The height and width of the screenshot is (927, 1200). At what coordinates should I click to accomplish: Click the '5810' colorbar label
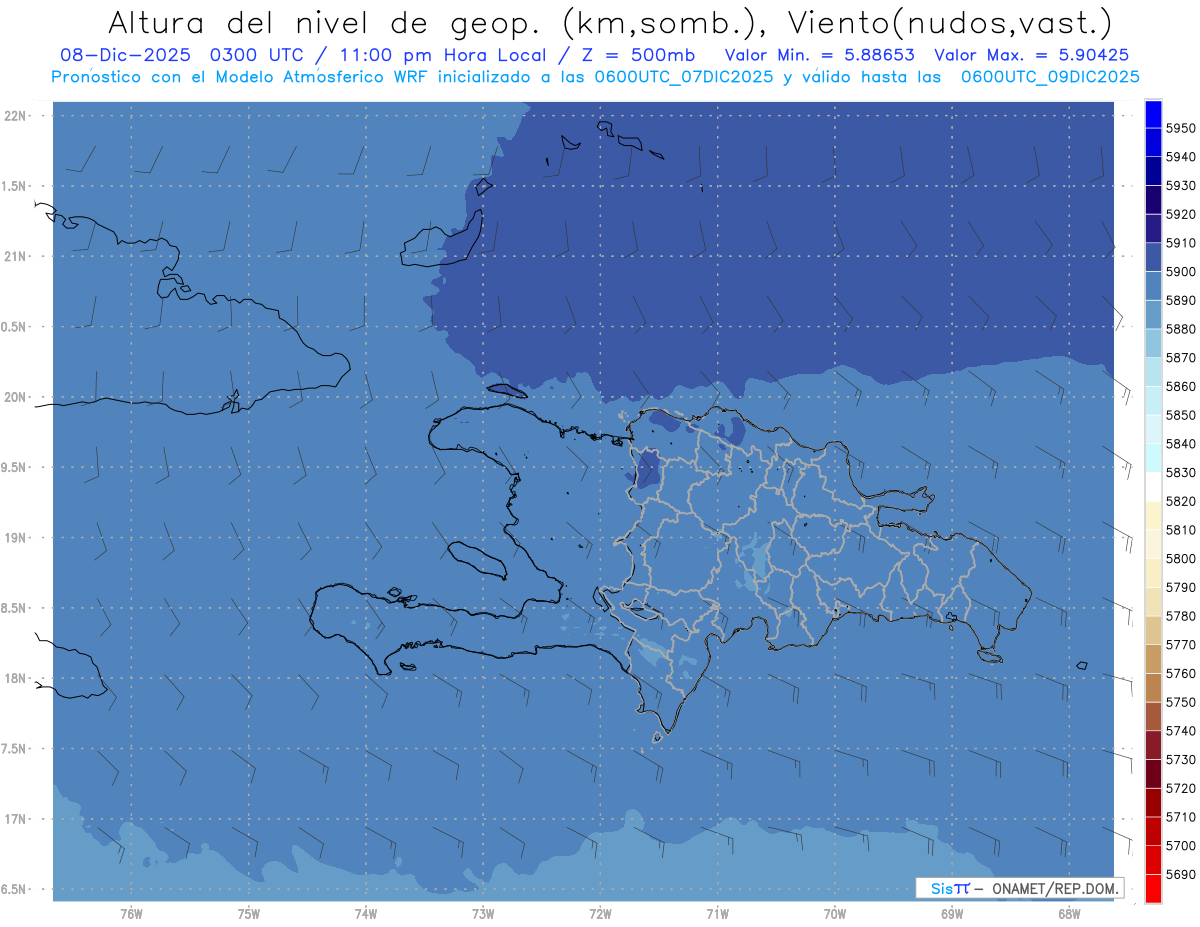[x=1181, y=529]
